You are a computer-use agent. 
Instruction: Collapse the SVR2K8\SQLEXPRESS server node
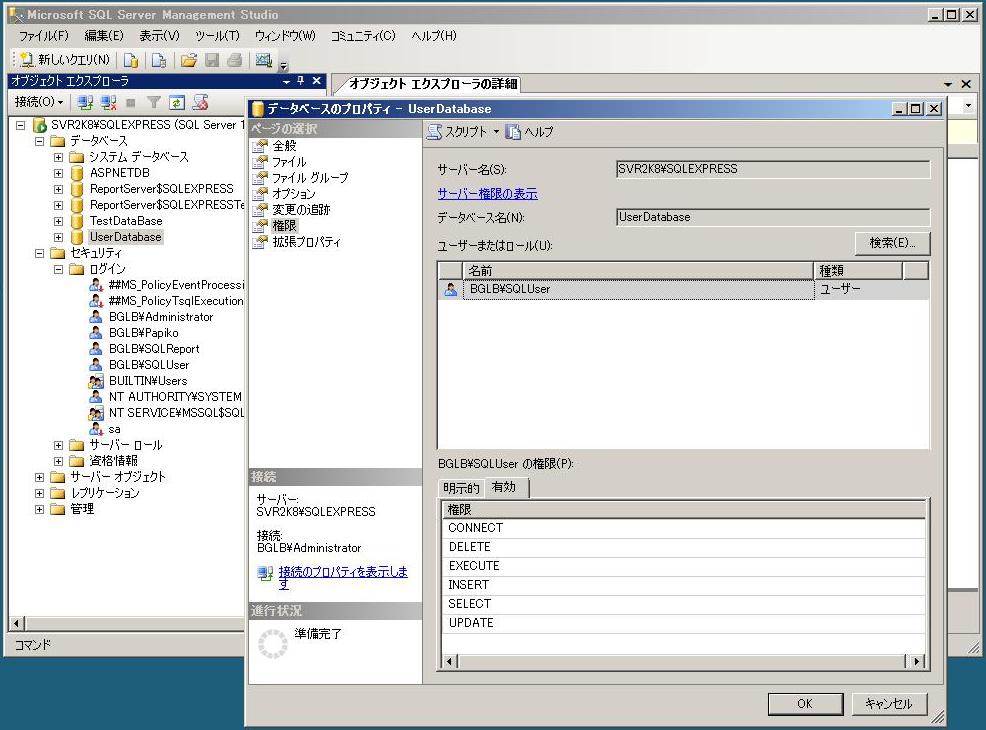tap(21, 125)
